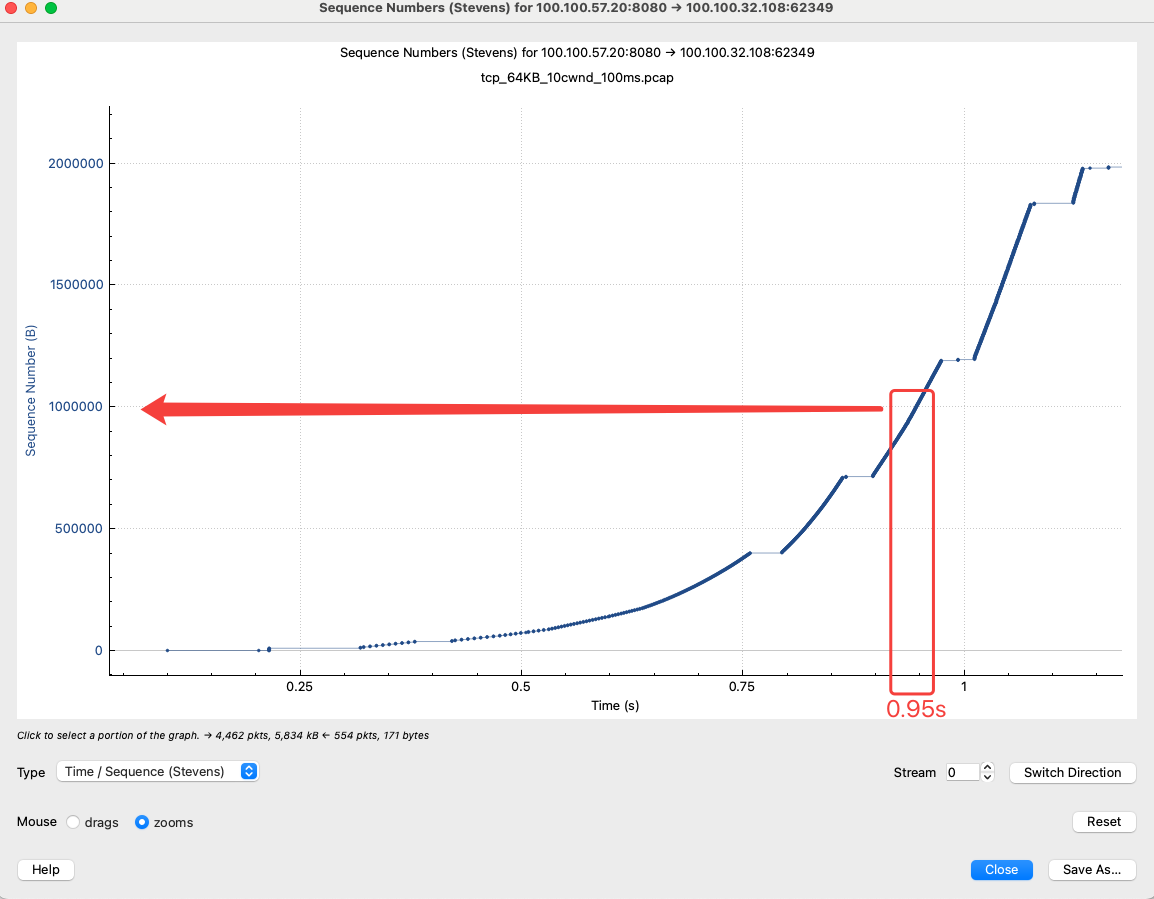The width and height of the screenshot is (1154, 899).
Task: Open Help for the graph dialog
Action: (46, 870)
